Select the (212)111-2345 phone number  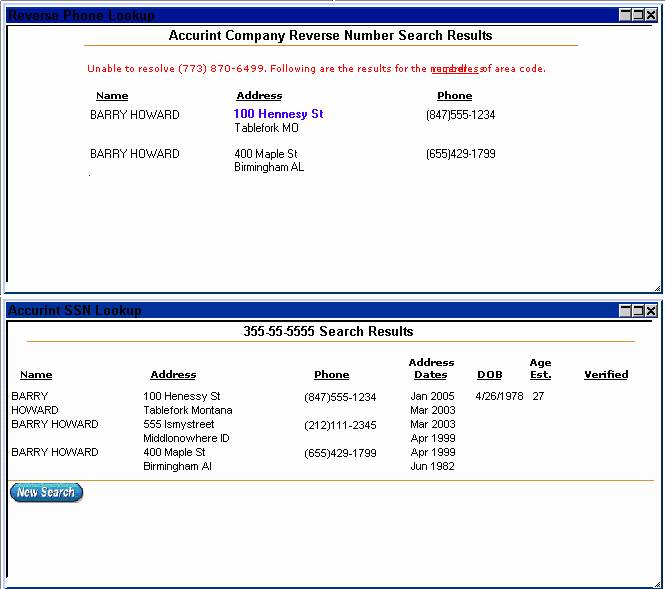coord(340,425)
